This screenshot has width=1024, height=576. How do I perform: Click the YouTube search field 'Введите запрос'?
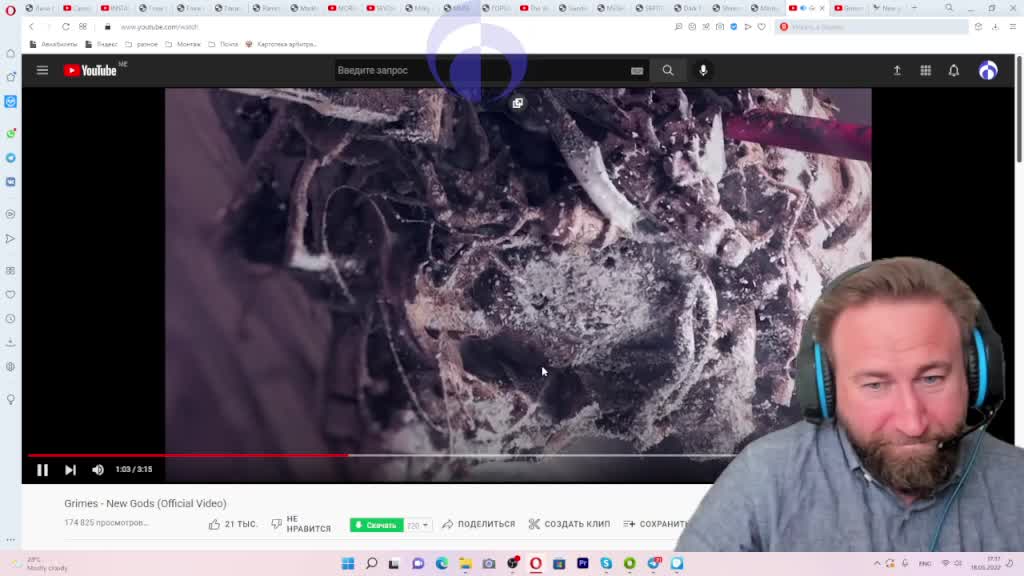click(x=480, y=71)
